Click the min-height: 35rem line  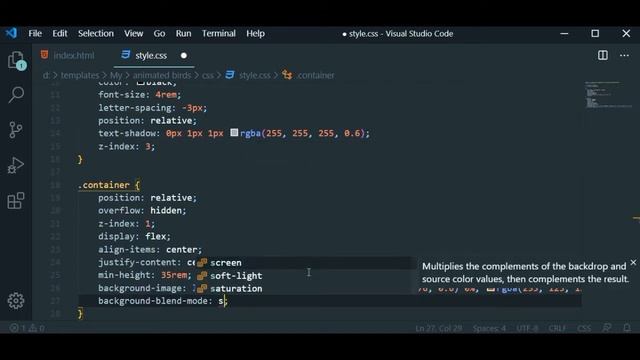[145, 275]
